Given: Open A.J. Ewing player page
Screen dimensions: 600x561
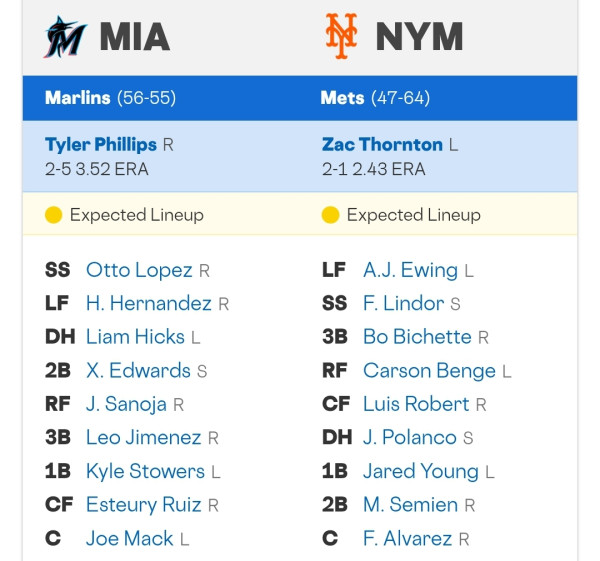Looking at the screenshot, I should point(411,270).
